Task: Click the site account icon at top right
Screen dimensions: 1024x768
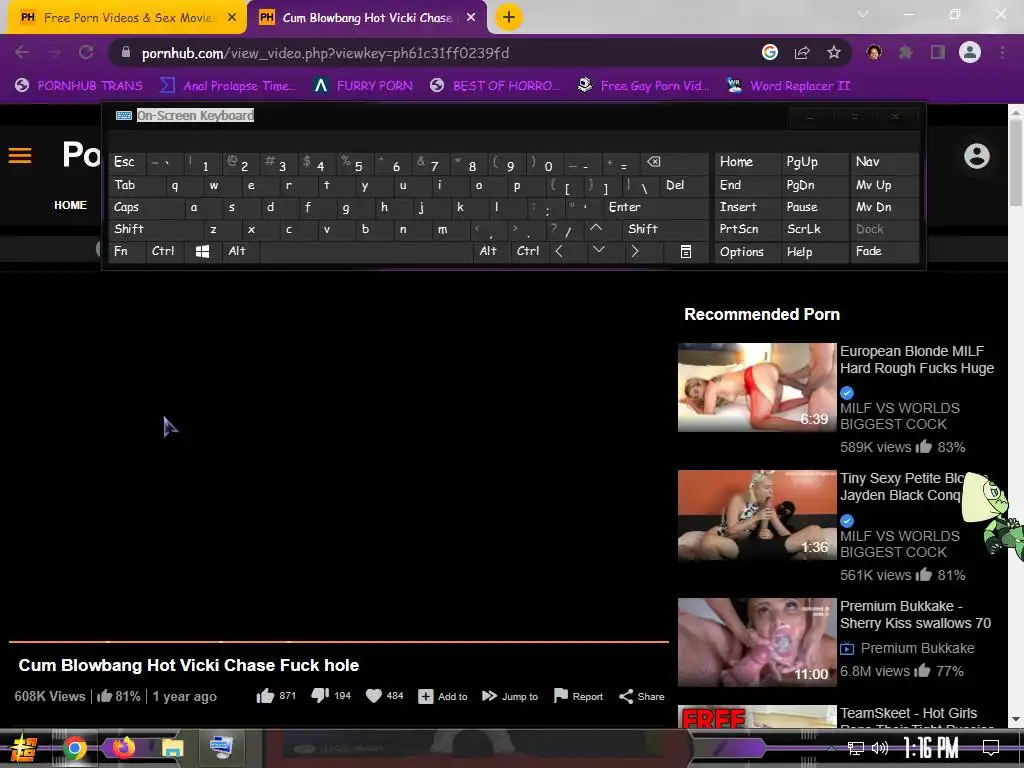Action: (x=977, y=156)
